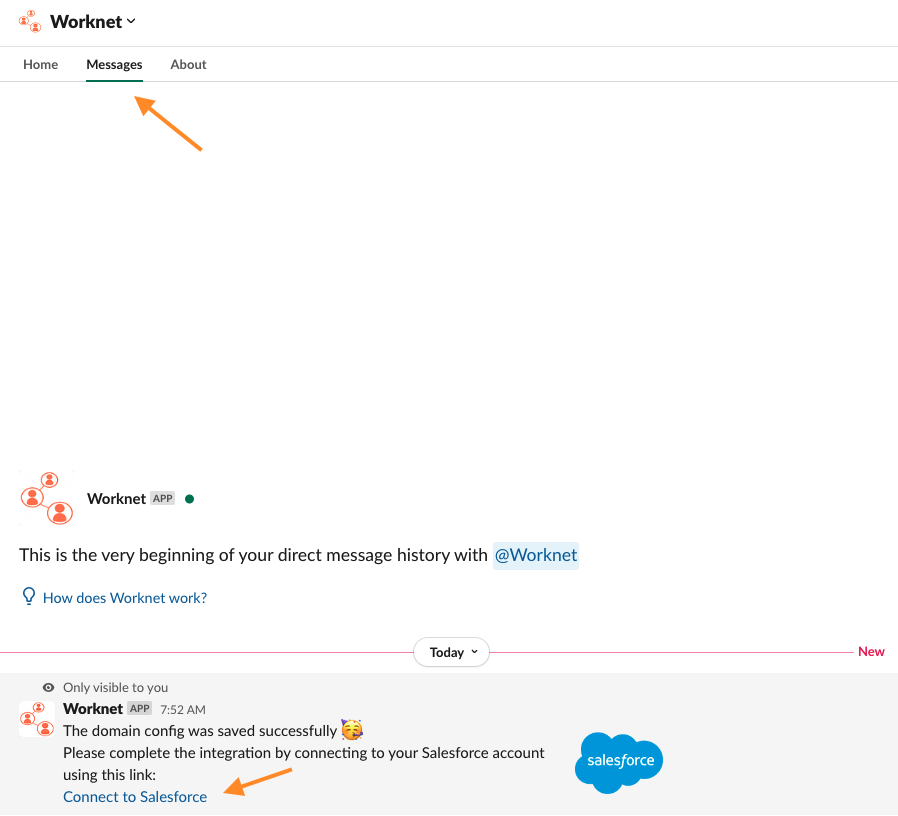Select the Messages tab
Screen dimensions: 898x816
[x=114, y=65]
